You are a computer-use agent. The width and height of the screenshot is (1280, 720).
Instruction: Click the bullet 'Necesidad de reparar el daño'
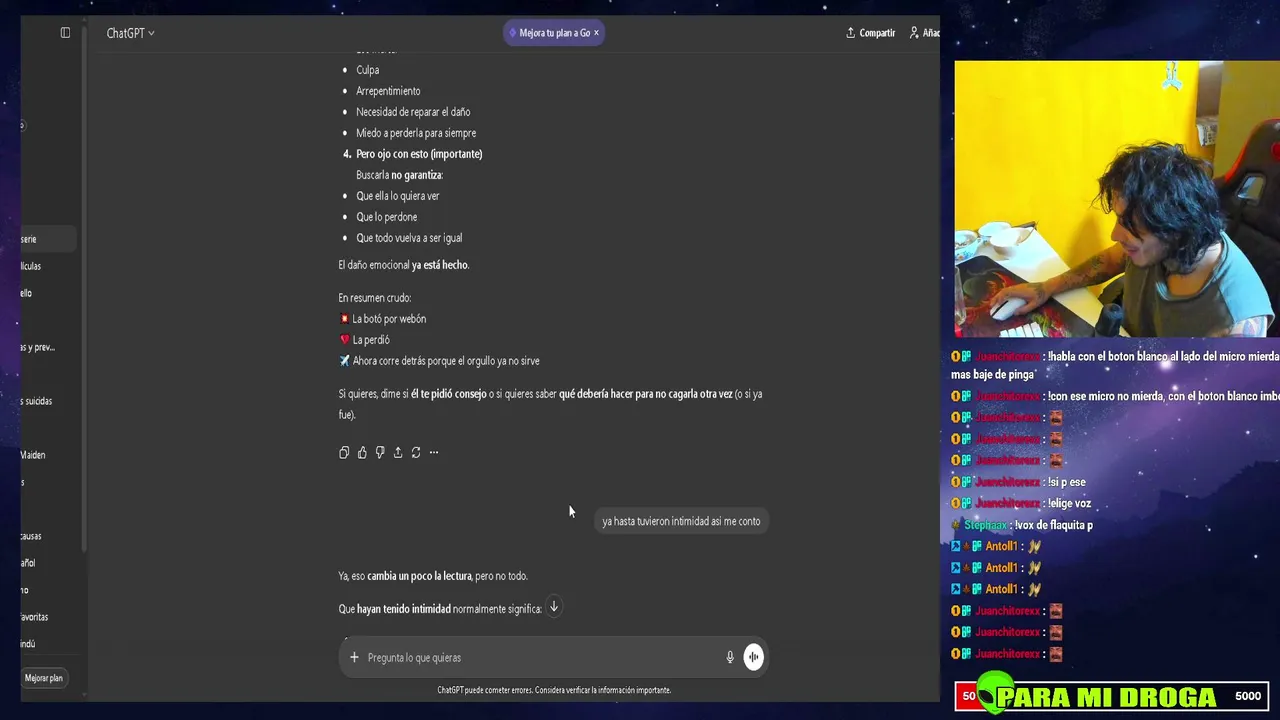point(413,112)
